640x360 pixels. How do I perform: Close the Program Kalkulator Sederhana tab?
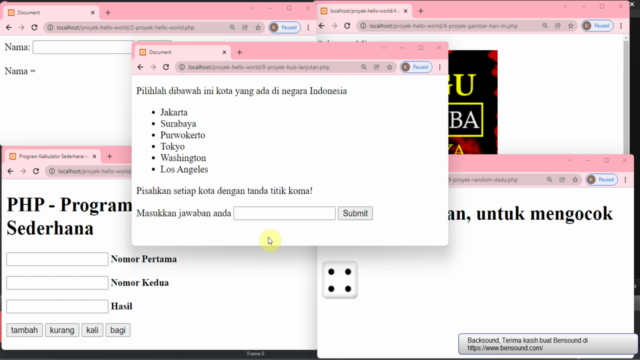pyautogui.click(x=94, y=156)
